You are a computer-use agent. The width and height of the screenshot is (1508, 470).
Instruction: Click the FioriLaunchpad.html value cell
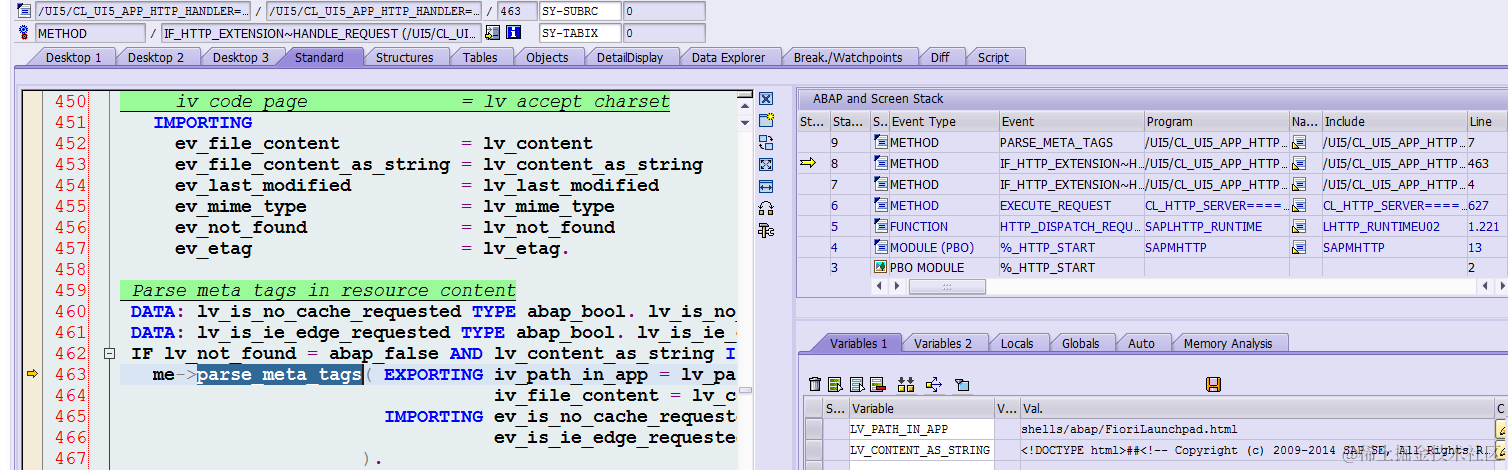click(x=1256, y=429)
